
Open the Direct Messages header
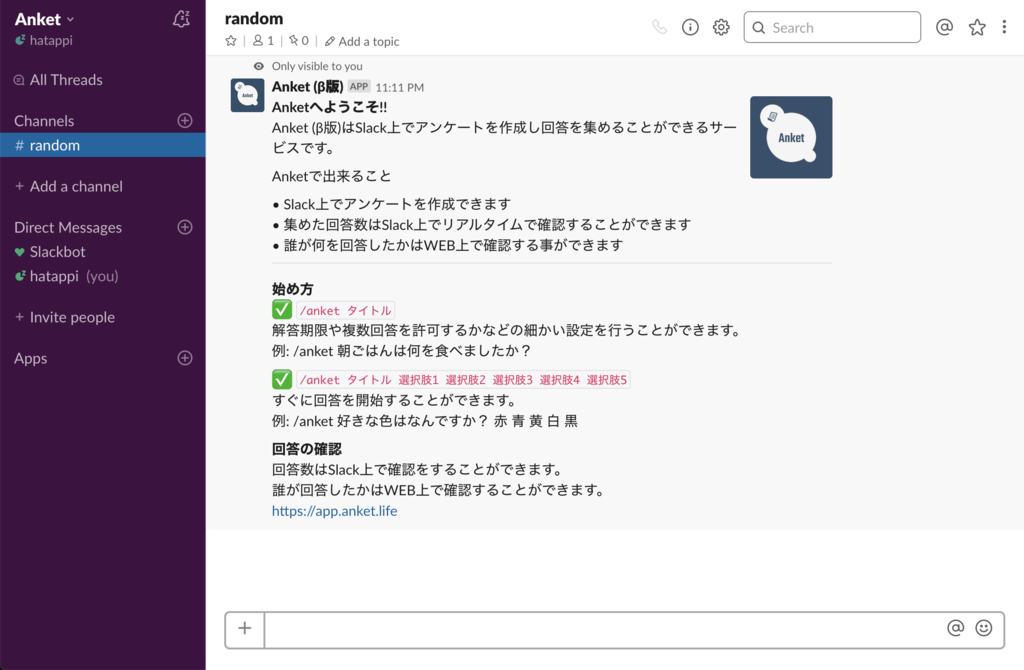(68, 227)
